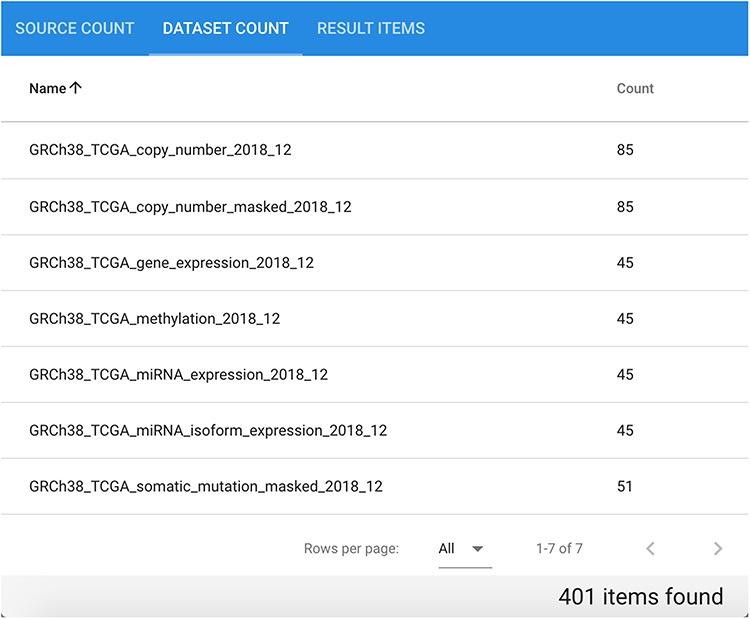Go to next page using right chevron
The height and width of the screenshot is (619, 750).
coord(717,548)
